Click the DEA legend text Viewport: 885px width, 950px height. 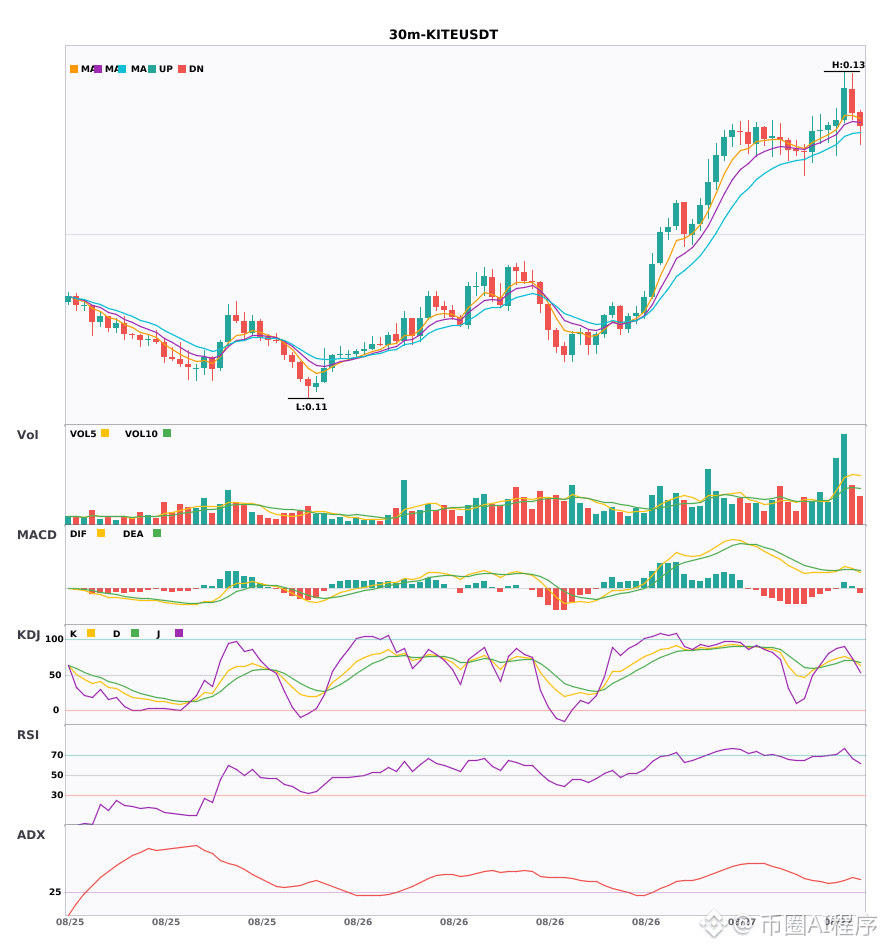(133, 534)
